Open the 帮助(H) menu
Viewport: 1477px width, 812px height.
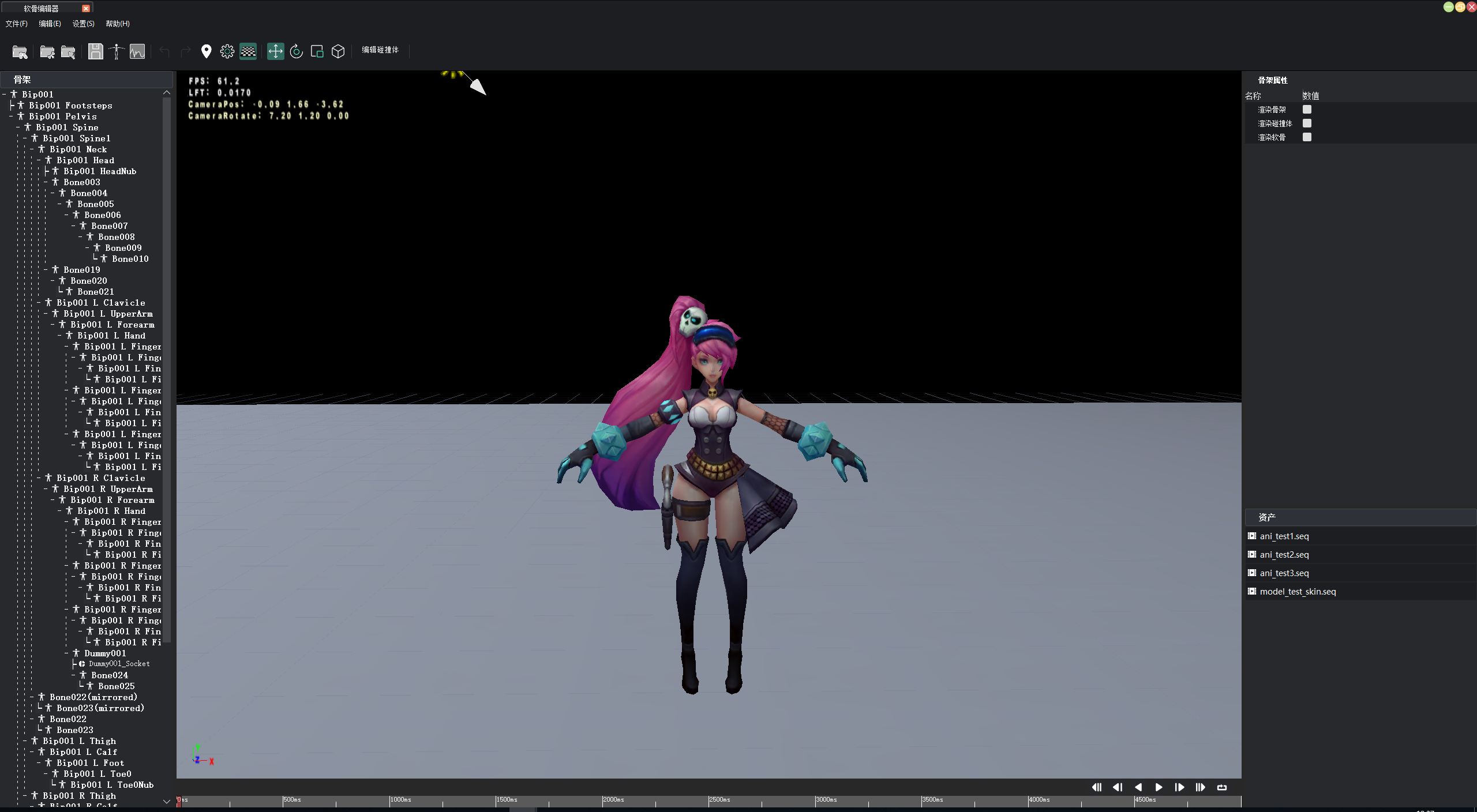click(118, 24)
